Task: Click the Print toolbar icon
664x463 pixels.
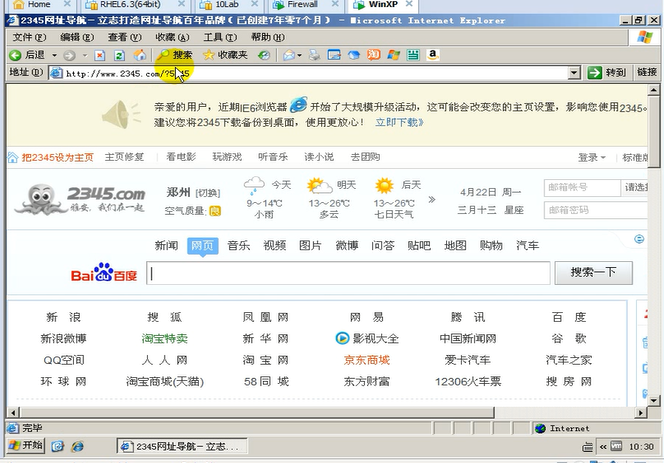Action: point(314,55)
